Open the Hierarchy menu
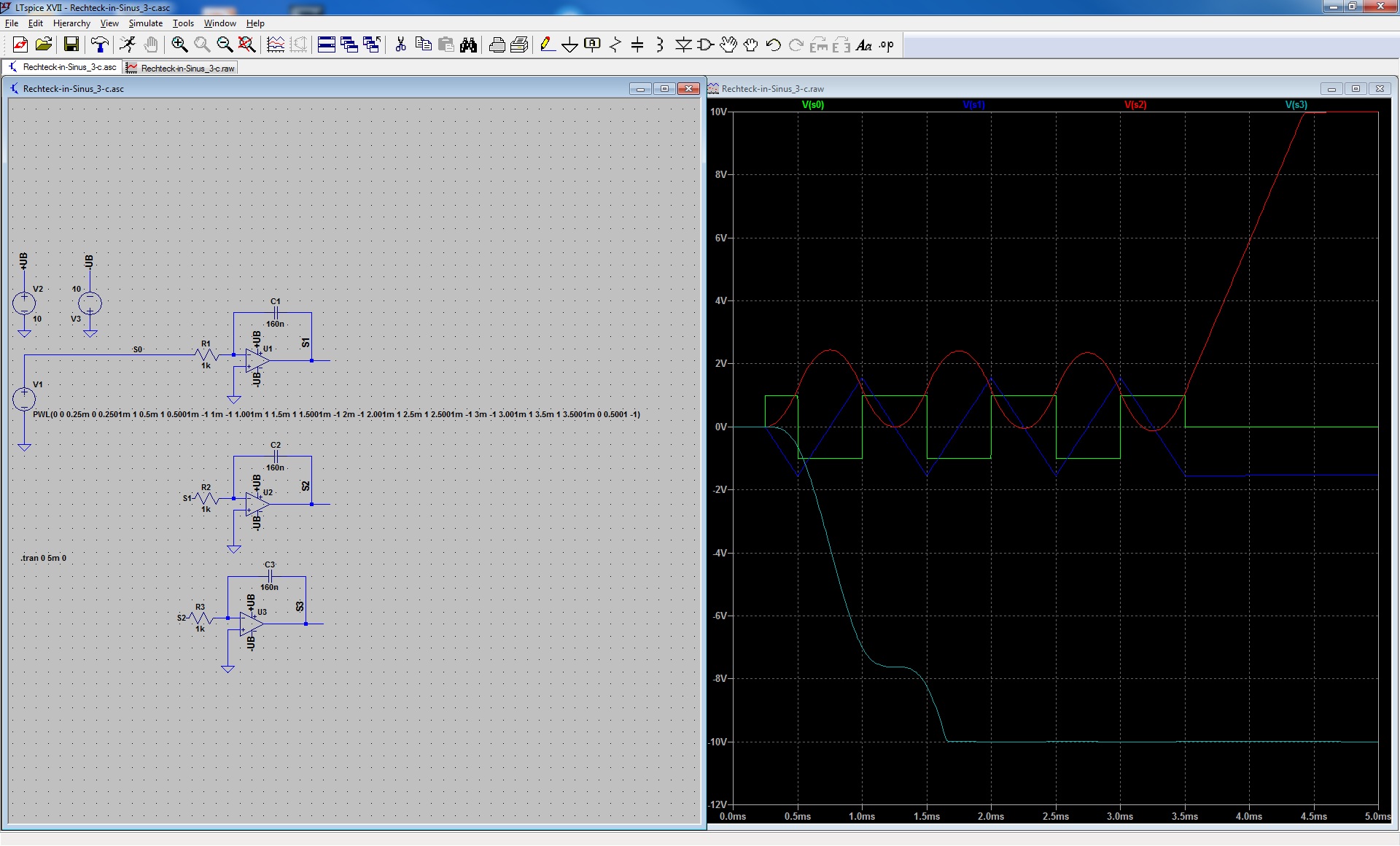 click(x=71, y=23)
